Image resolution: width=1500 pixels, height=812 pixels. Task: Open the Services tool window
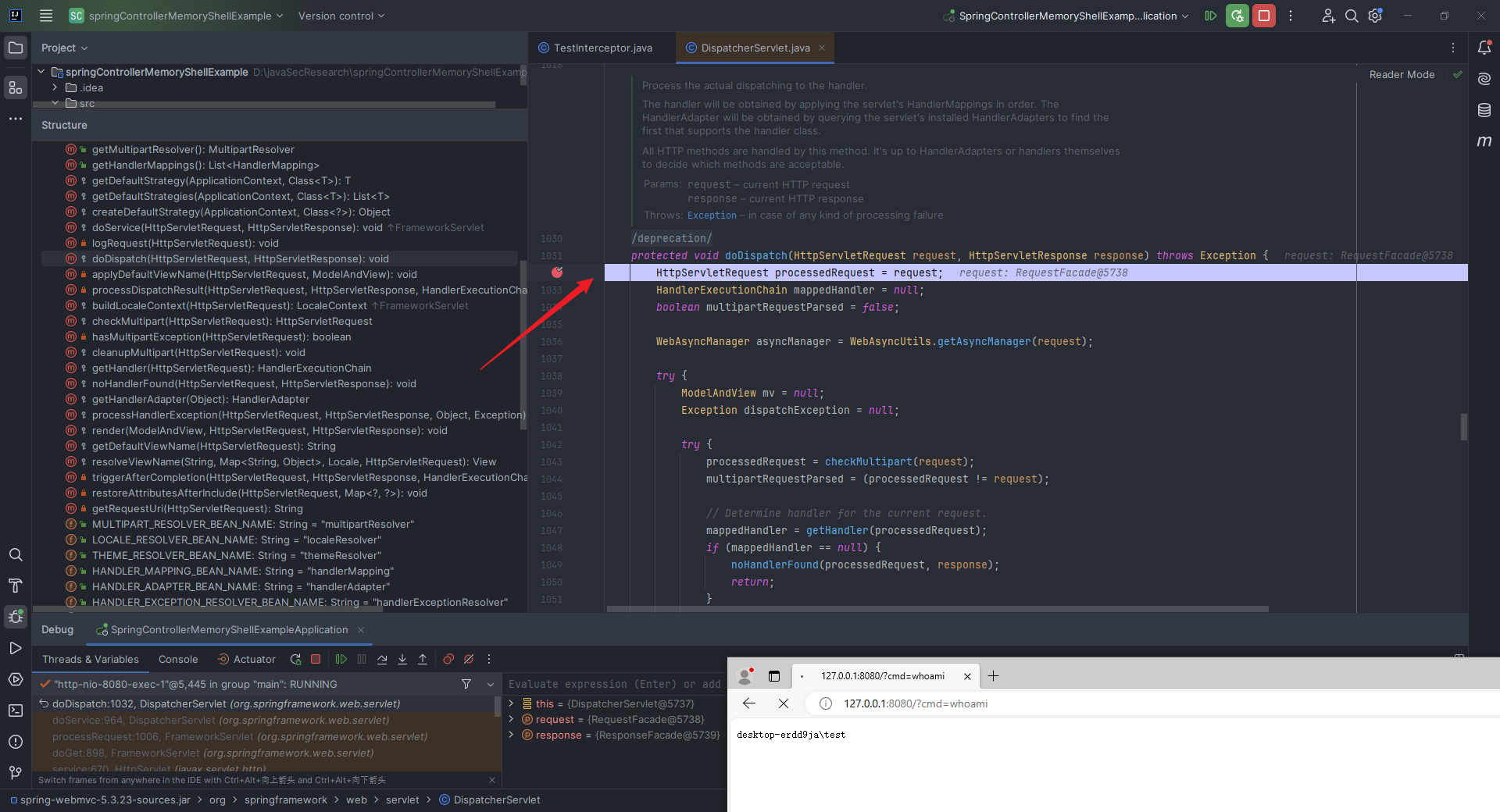point(16,679)
